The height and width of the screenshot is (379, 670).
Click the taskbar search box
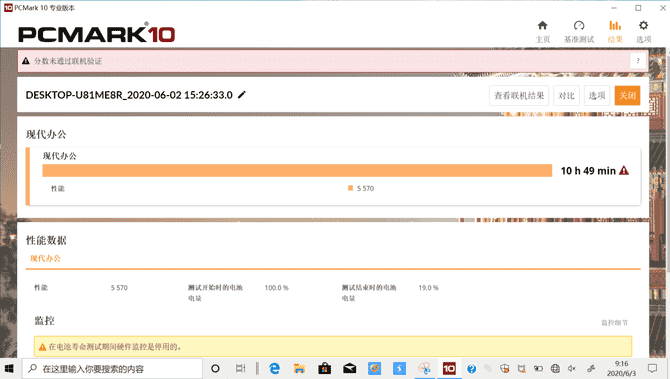coord(112,368)
